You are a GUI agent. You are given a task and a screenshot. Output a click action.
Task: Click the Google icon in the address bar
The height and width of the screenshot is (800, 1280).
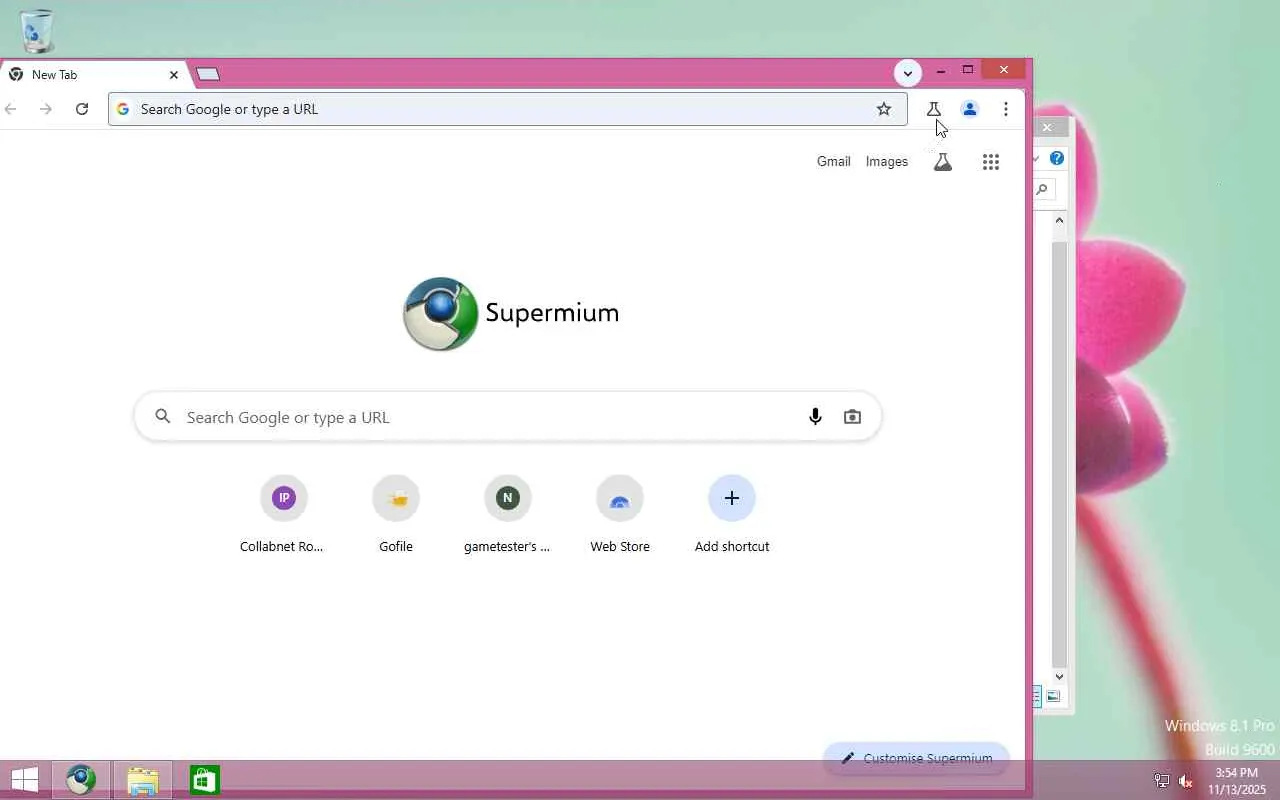[123, 109]
